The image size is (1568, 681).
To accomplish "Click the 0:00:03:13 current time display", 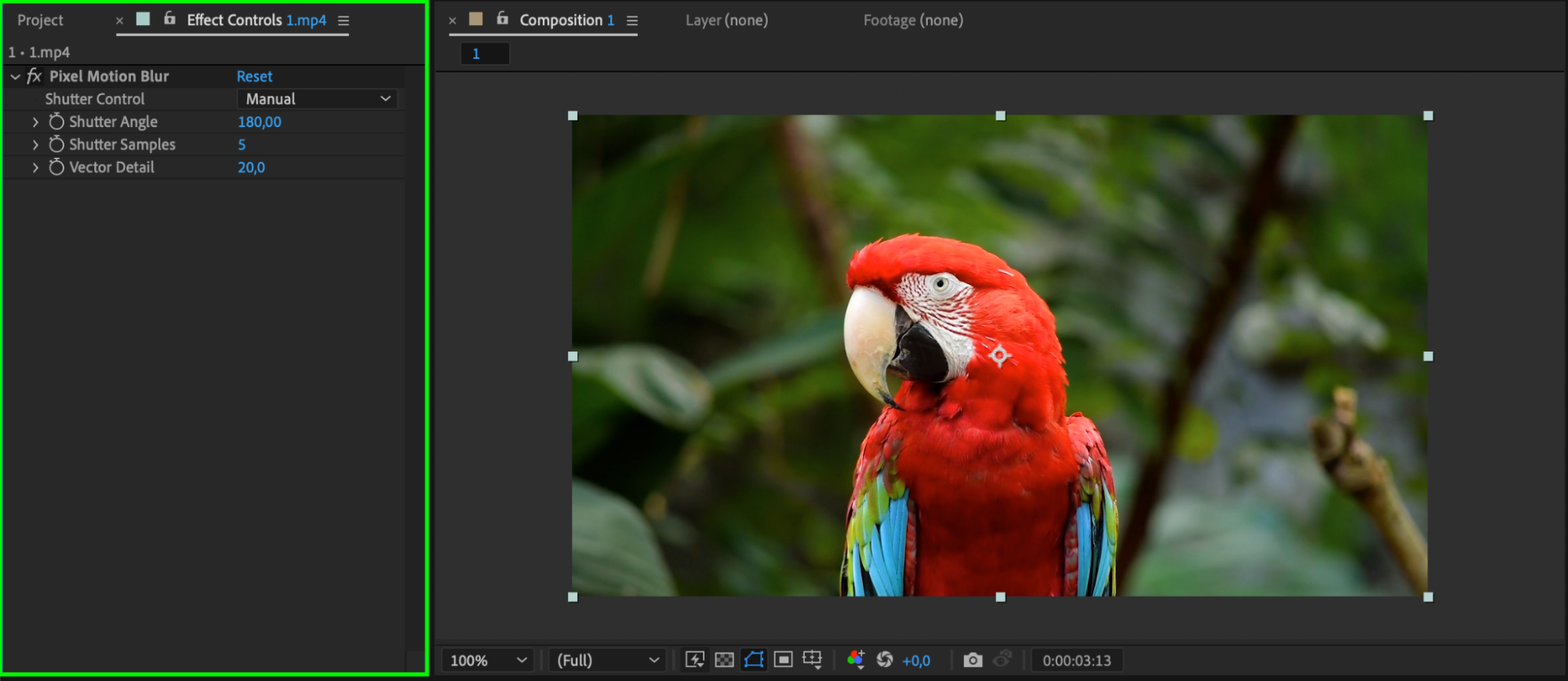I will pos(1076,661).
